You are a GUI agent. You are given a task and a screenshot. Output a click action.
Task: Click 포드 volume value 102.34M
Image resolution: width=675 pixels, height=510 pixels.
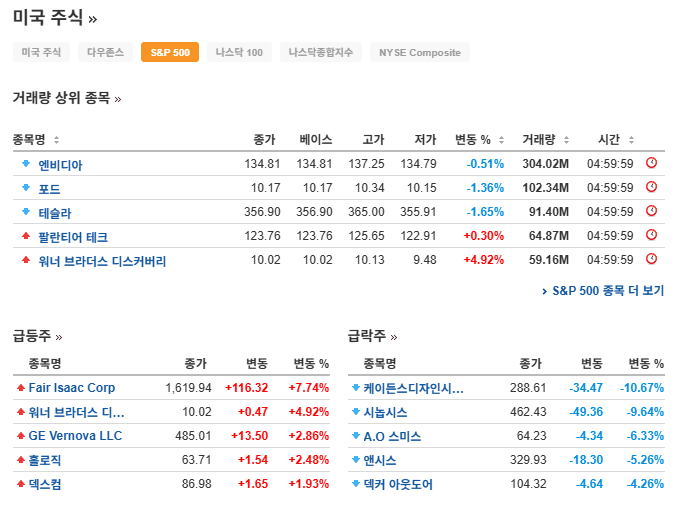point(545,188)
